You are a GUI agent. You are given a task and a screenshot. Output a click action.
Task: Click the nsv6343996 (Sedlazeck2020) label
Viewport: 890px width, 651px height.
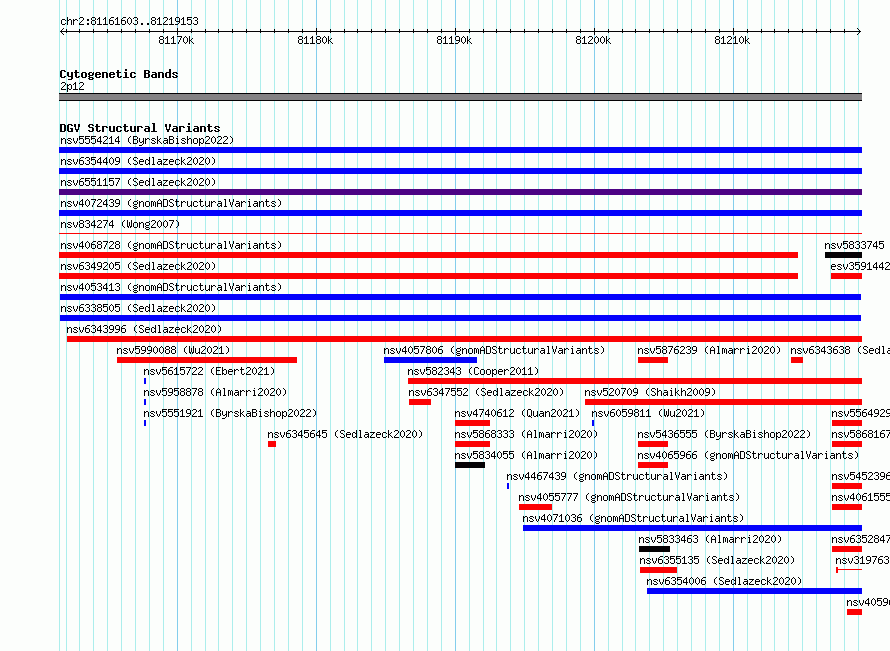[x=144, y=329]
